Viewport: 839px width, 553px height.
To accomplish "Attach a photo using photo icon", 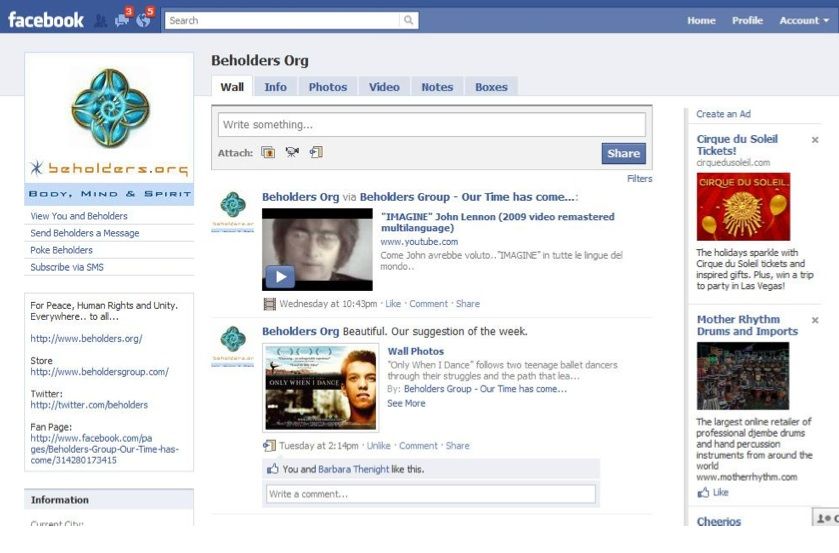I will point(268,153).
